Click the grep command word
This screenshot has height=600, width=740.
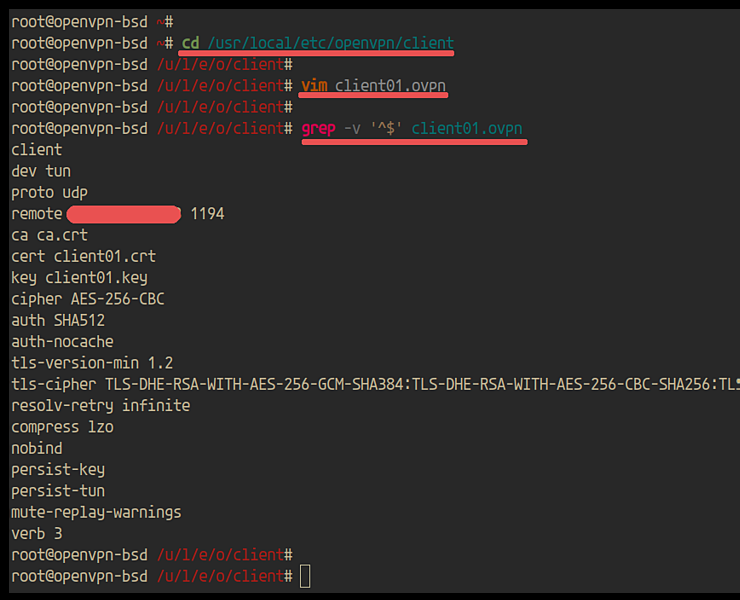pyautogui.click(x=318, y=128)
